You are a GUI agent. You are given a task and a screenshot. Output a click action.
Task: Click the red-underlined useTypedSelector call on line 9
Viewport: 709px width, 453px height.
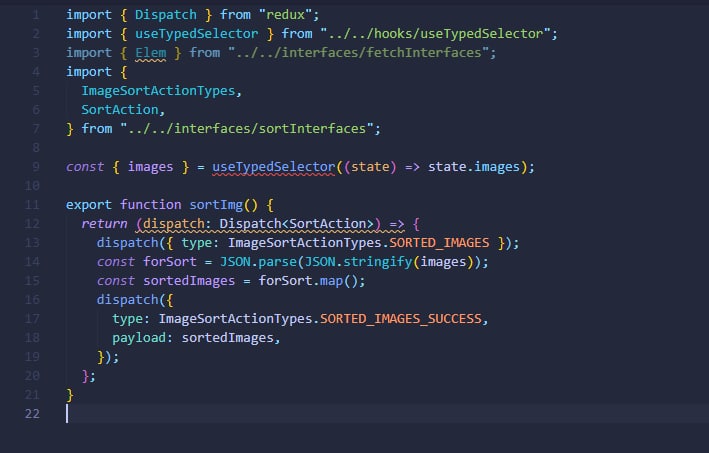pos(274,167)
